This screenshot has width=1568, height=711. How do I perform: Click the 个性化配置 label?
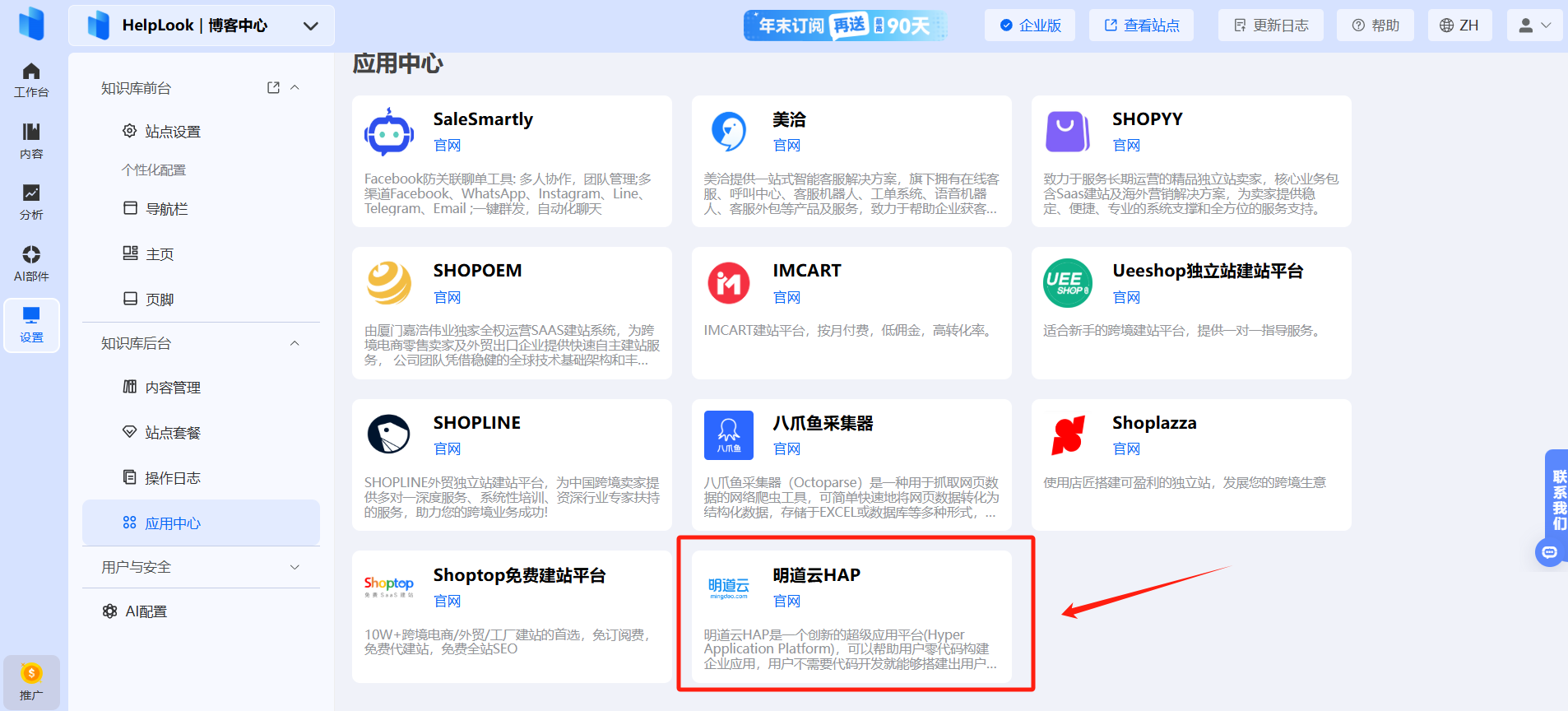(154, 170)
